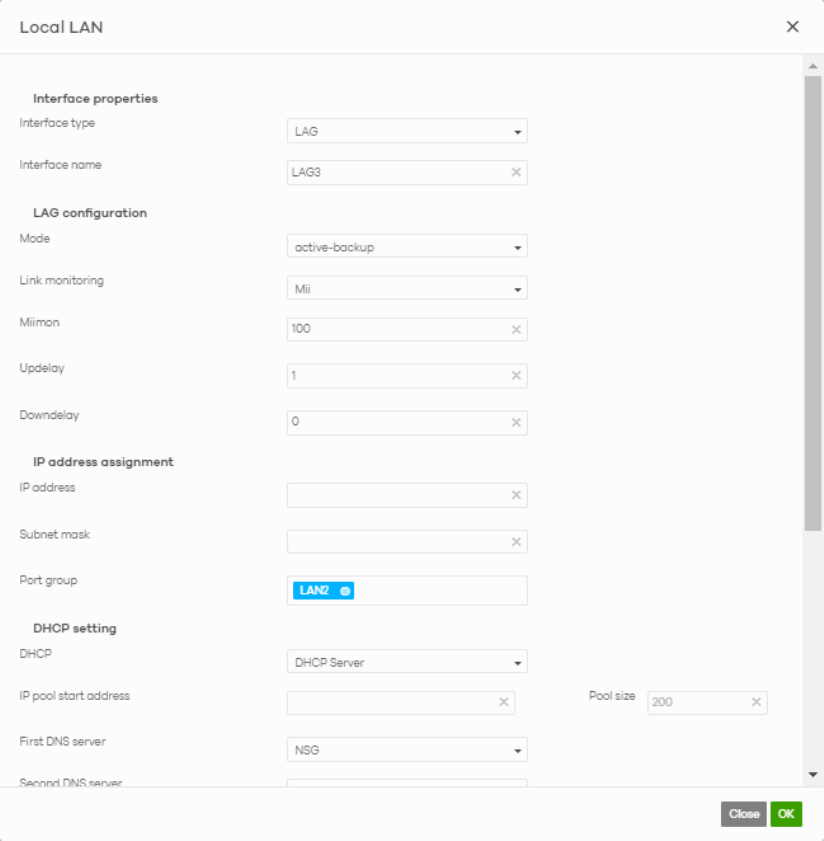
Task: Click into the IP address input
Action: pos(397,495)
